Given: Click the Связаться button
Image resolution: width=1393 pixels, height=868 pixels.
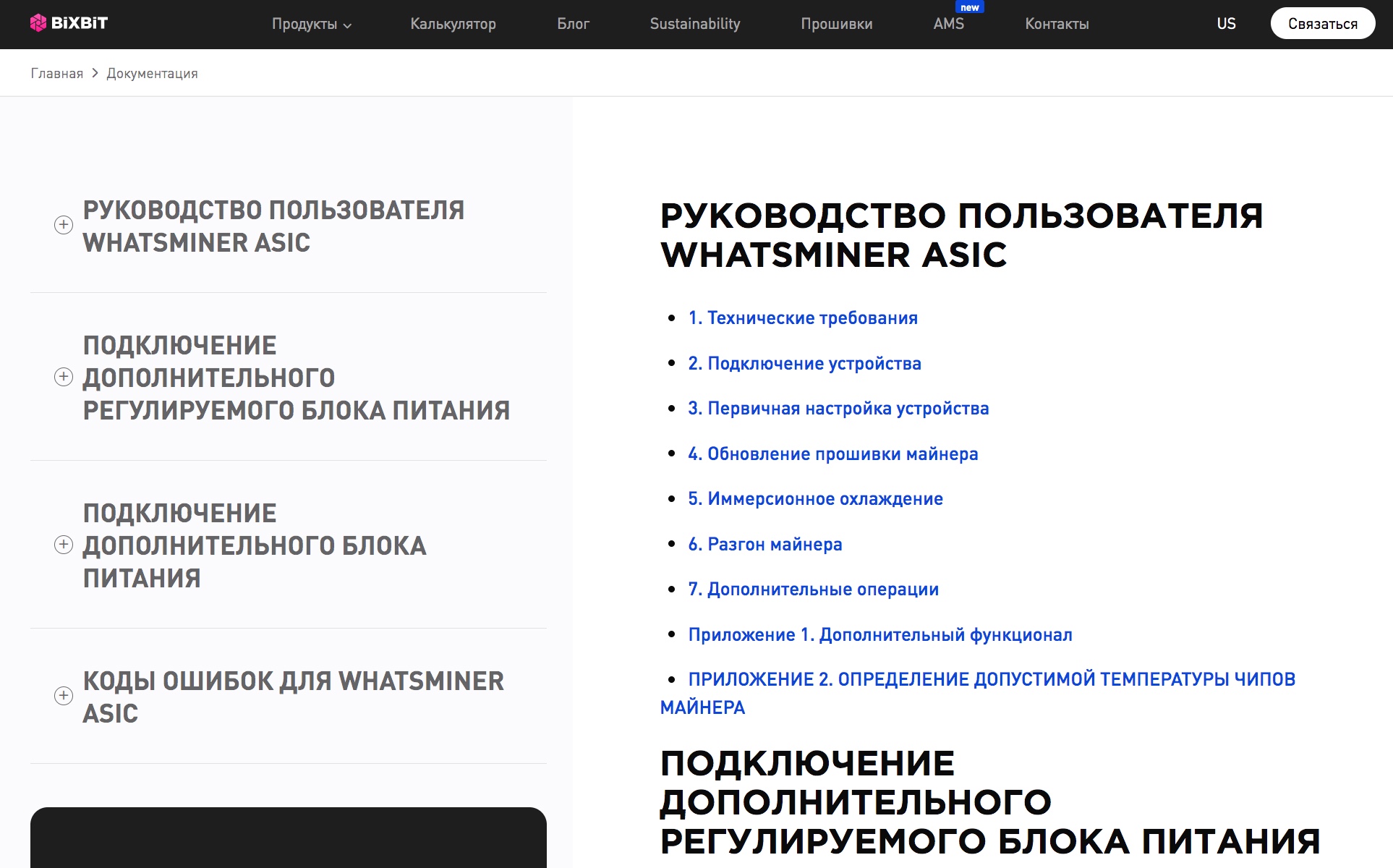Looking at the screenshot, I should click(x=1323, y=24).
